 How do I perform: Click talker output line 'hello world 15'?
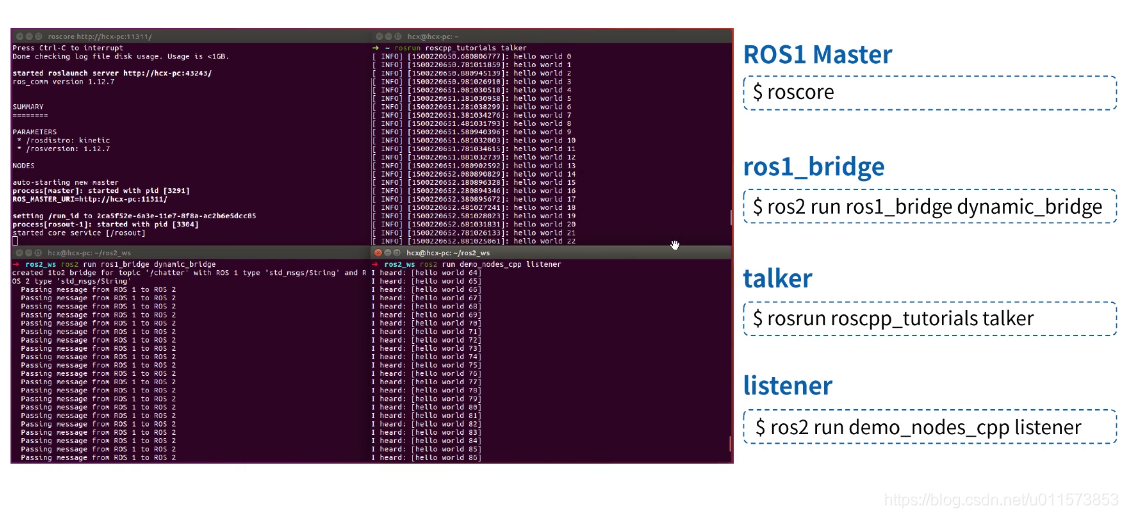coord(474,182)
